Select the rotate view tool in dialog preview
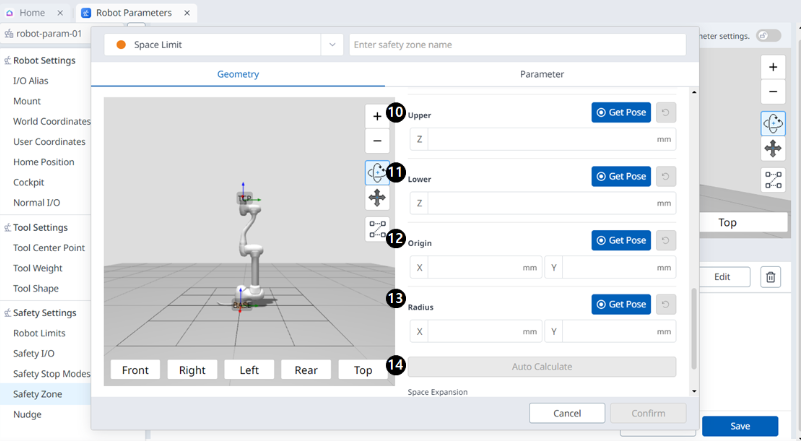This screenshot has width=801, height=441. 377,172
